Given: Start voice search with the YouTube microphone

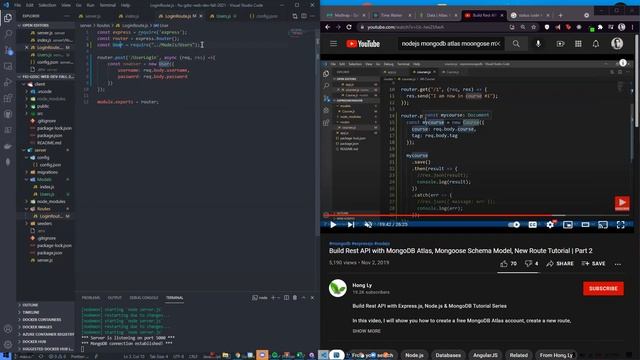Looking at the screenshot, I should (x=538, y=44).
